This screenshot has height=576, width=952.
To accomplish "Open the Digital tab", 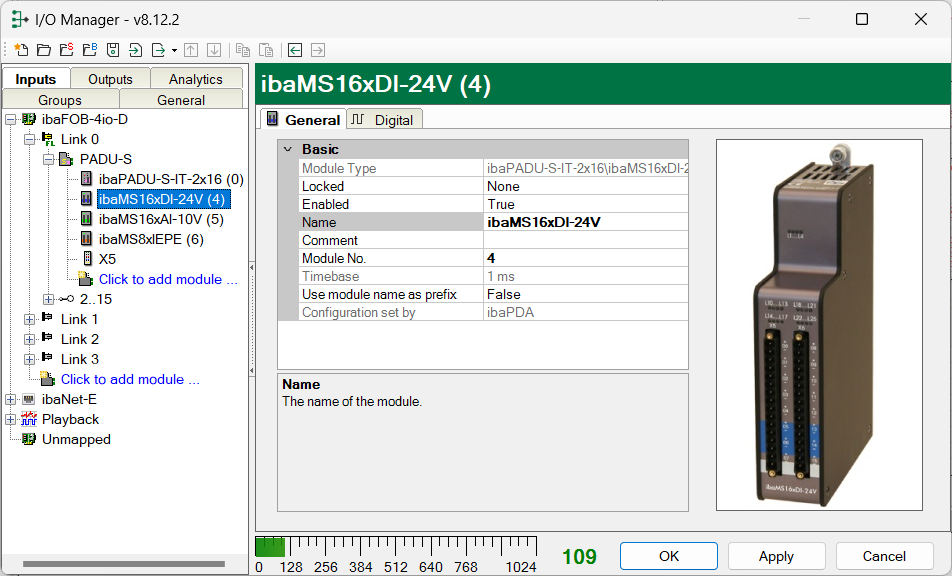I will pos(385,120).
